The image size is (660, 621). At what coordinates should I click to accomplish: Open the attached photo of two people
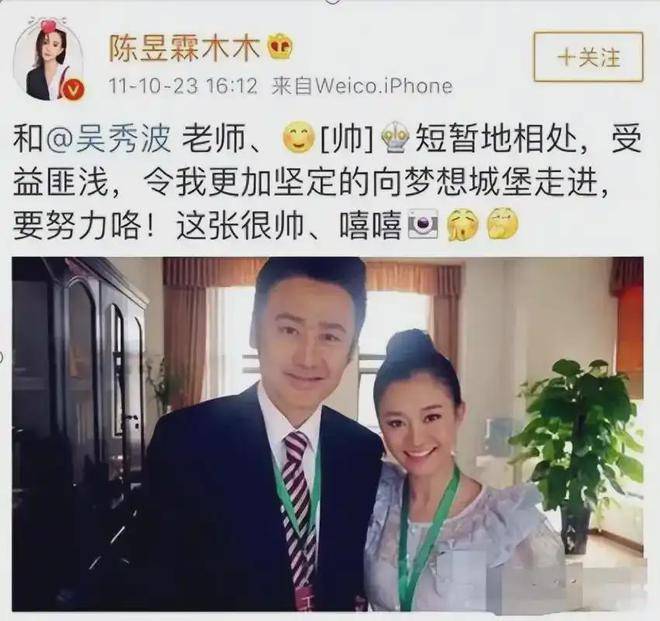point(328,434)
